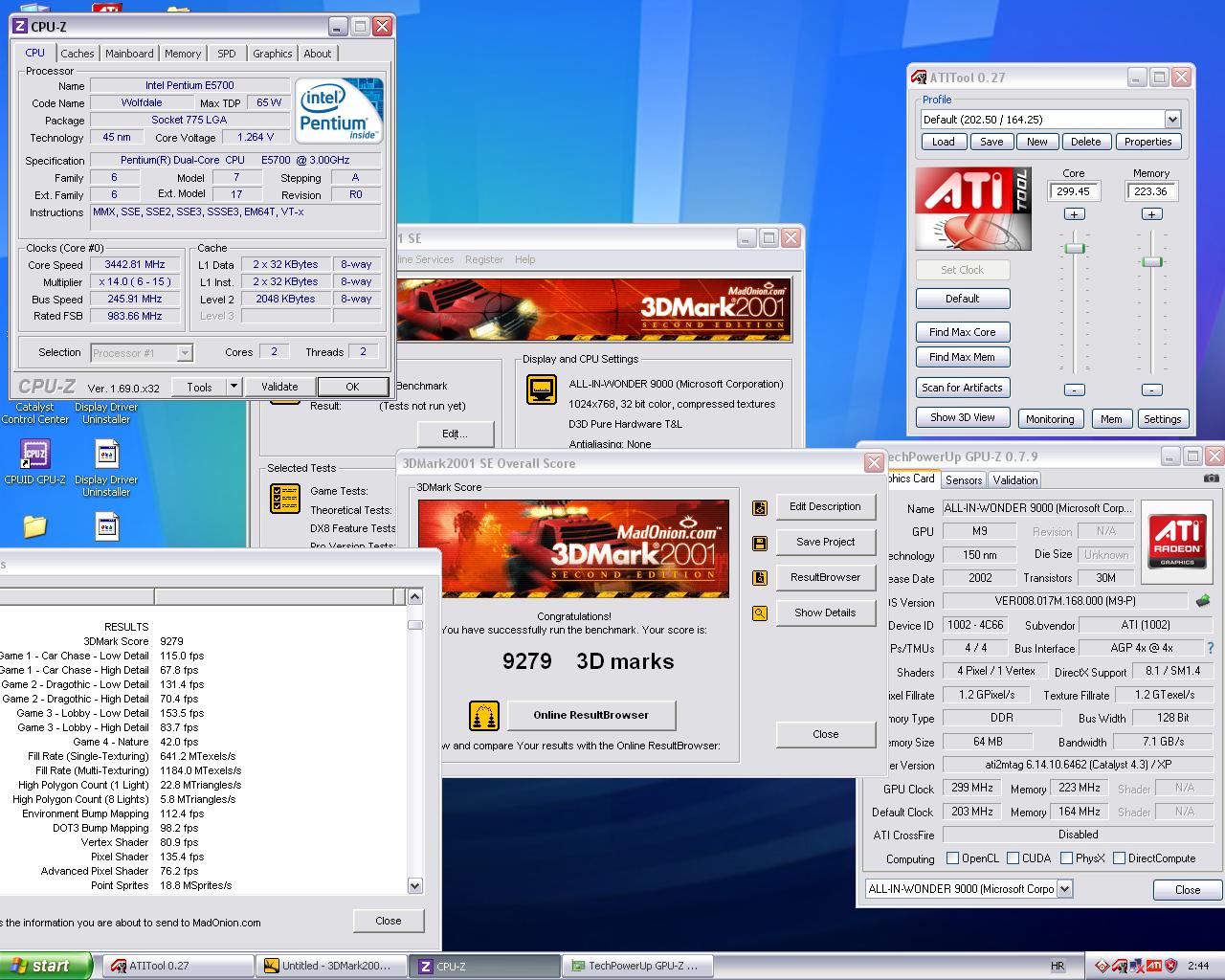This screenshot has height=980, width=1225.
Task: Open the CPU-Z Tools dropdown arrow
Action: (x=234, y=387)
